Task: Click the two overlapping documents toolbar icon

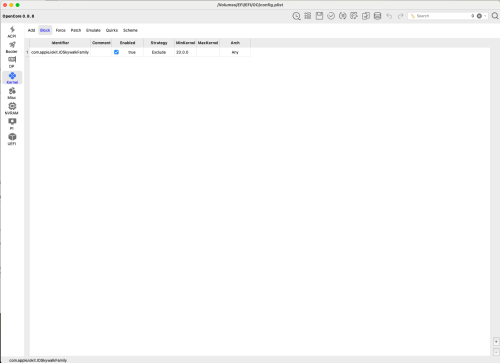Action: pos(366,16)
